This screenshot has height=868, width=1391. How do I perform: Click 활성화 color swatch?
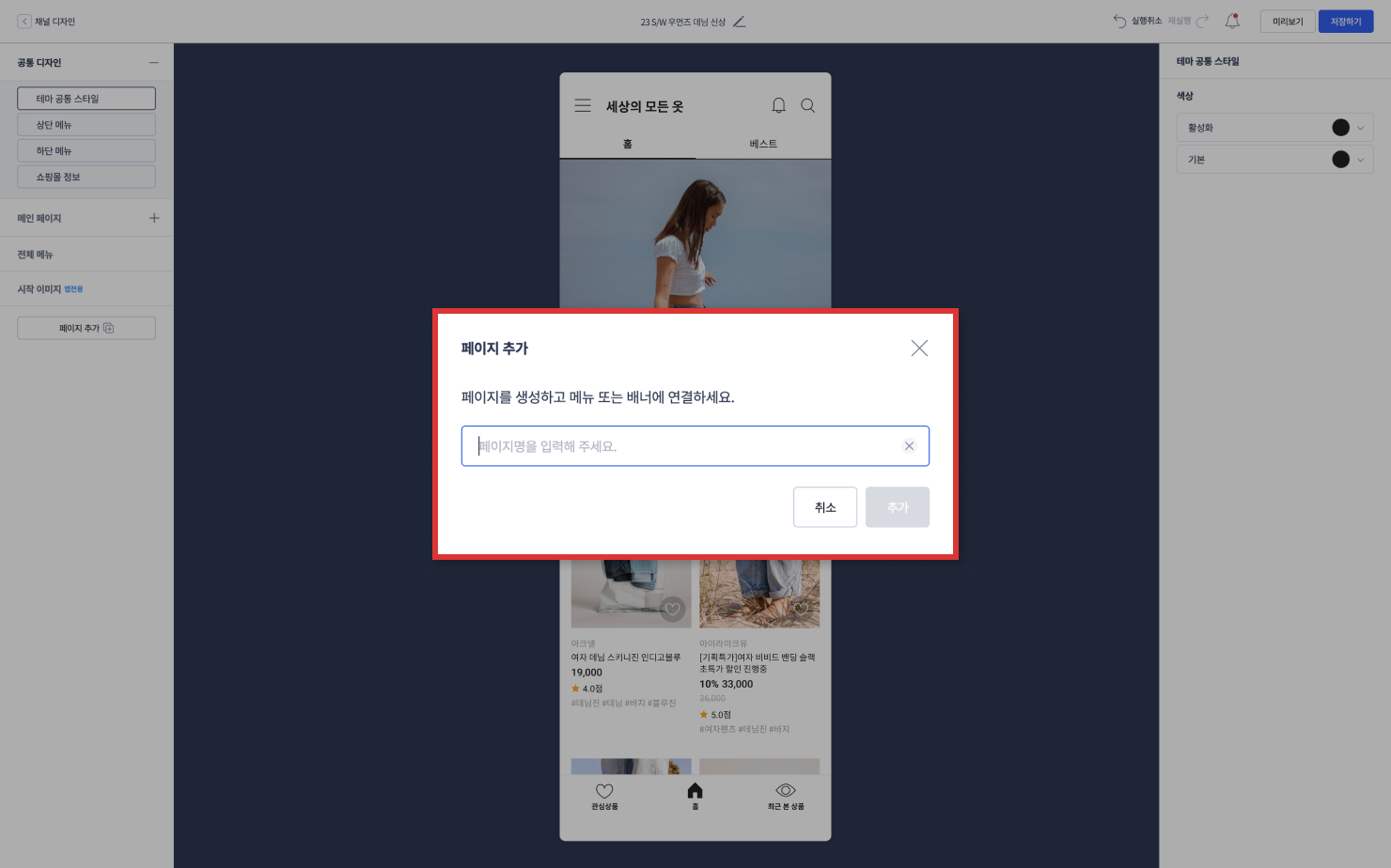(1341, 128)
